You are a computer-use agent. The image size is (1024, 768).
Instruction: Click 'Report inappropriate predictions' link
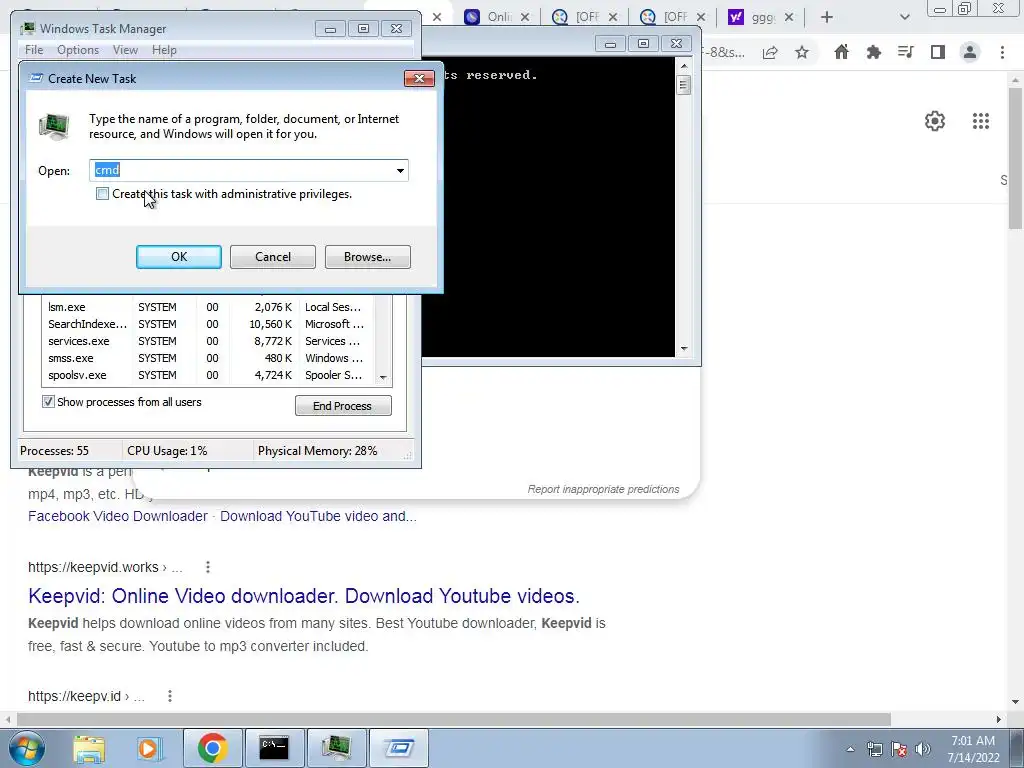(x=603, y=489)
